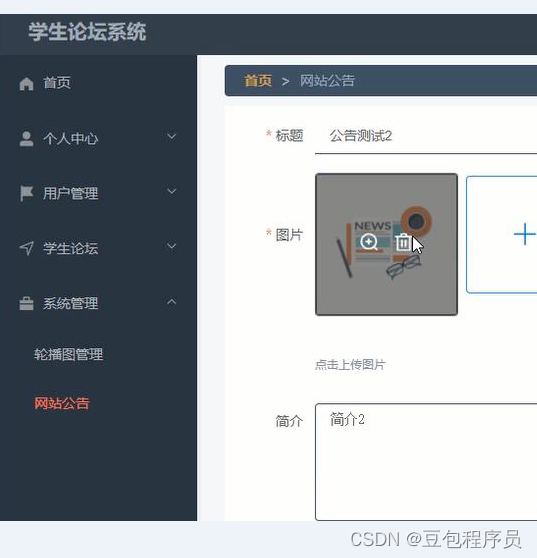The image size is (537, 558).
Task: Click 网站公告 in the breadcrumb
Action: click(327, 80)
